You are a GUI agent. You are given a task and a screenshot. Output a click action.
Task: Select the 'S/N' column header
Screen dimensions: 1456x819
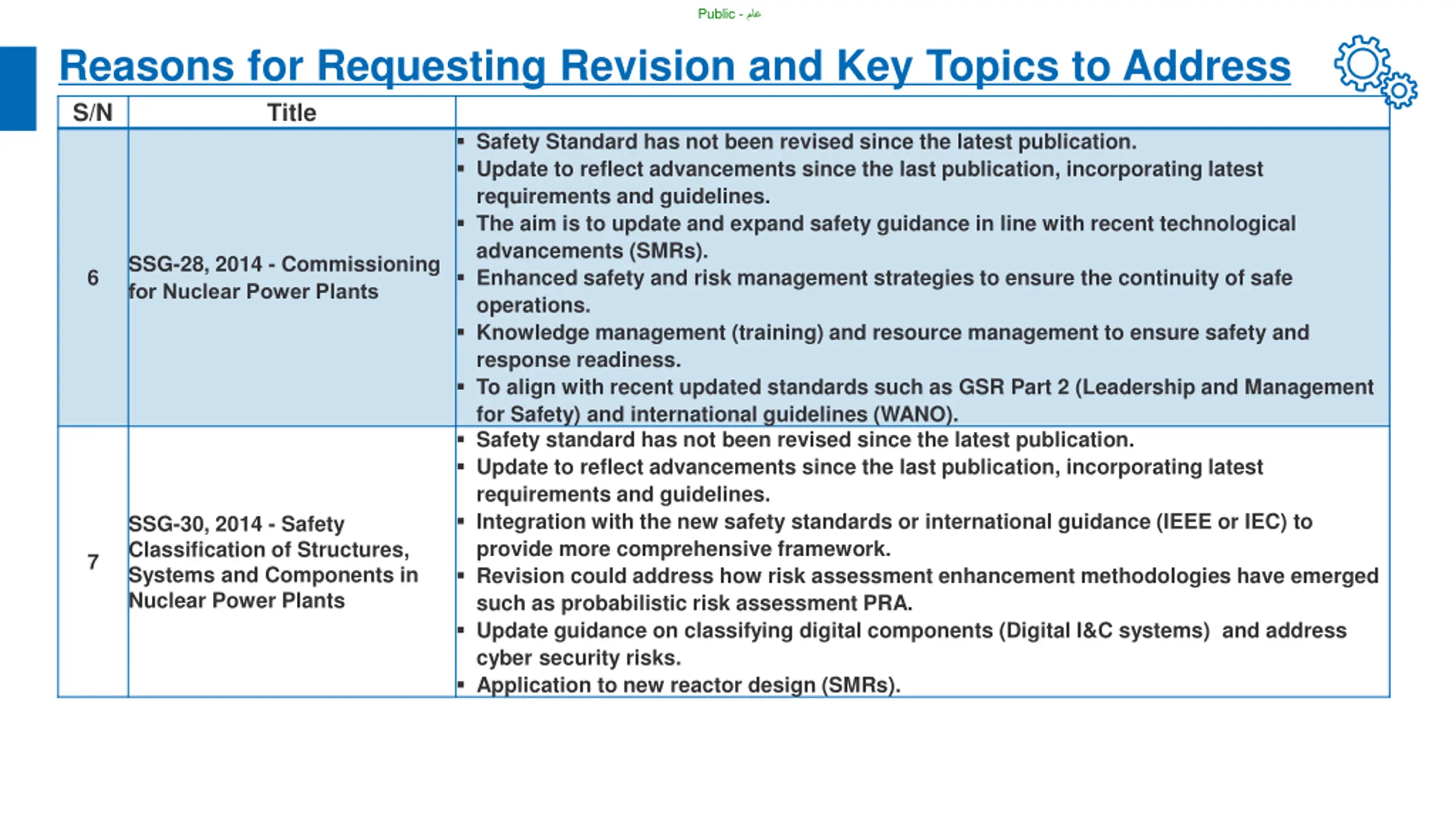click(x=93, y=113)
